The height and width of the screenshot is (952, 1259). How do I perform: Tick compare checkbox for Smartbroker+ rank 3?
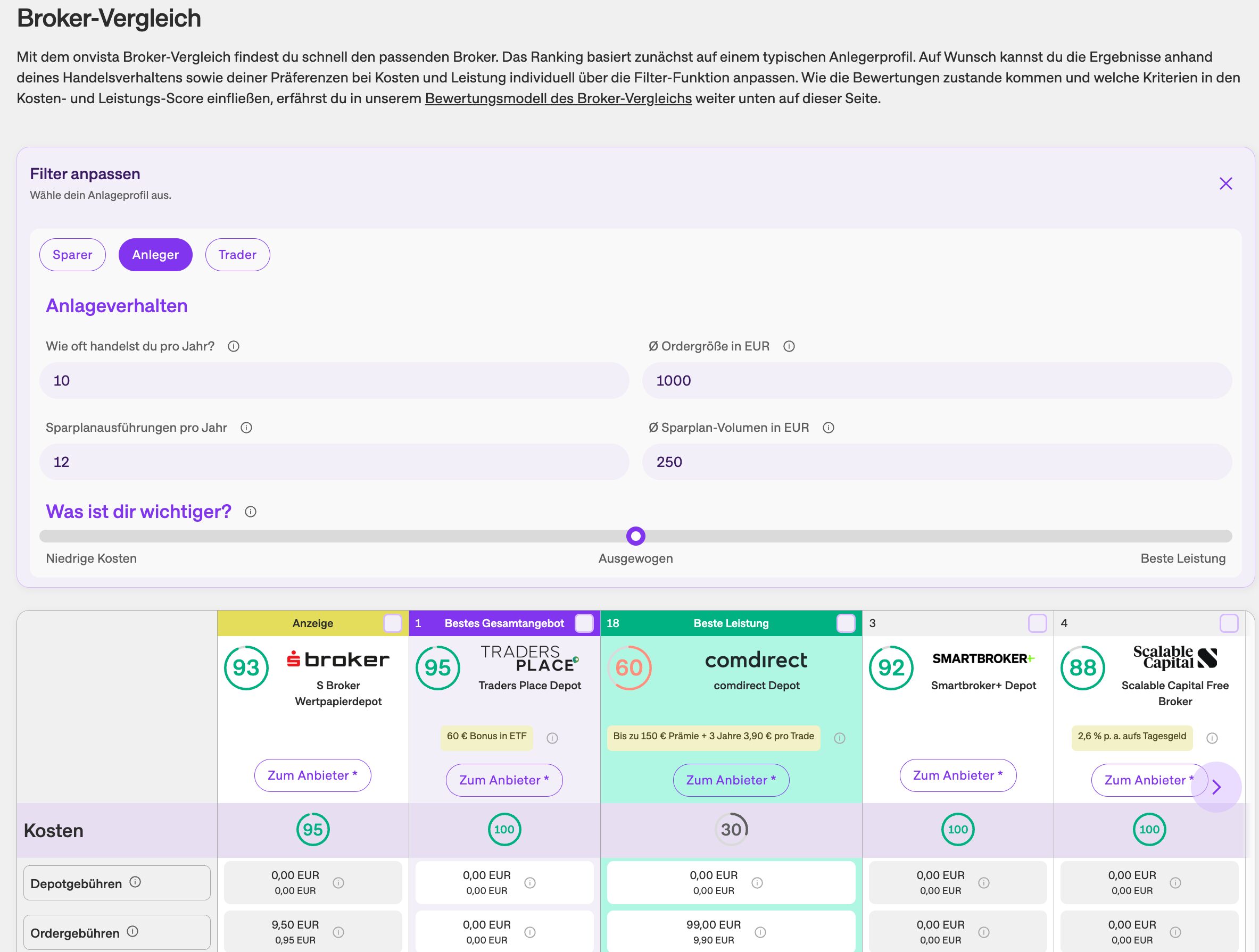pyautogui.click(x=1038, y=623)
